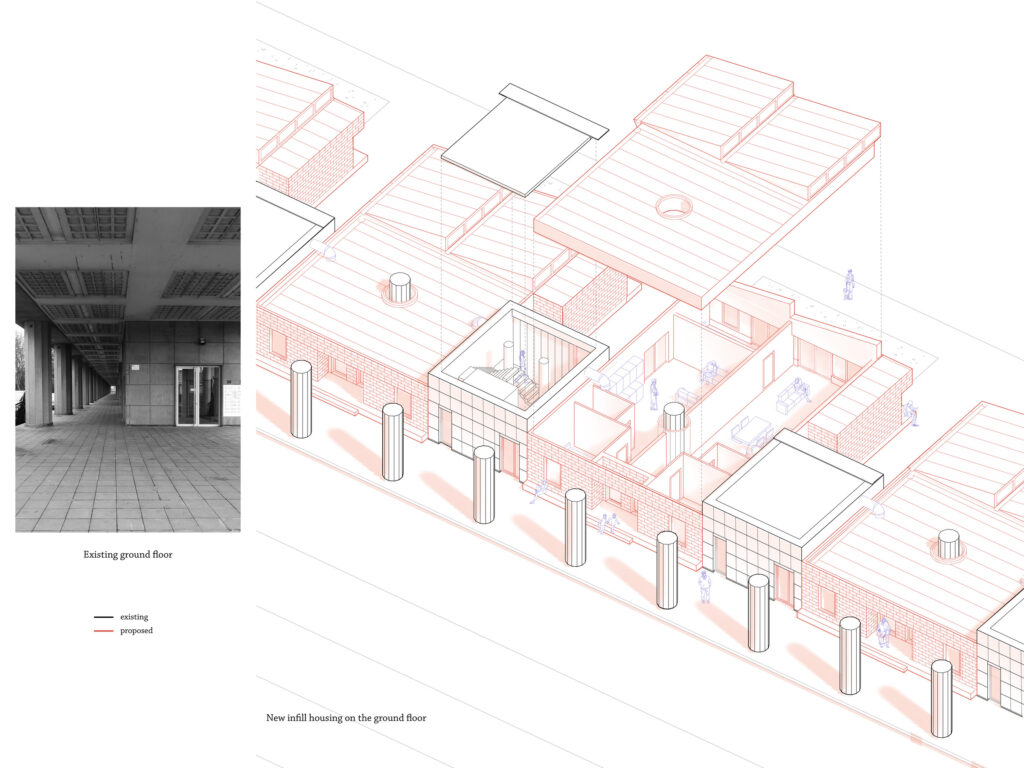
Task: Select the black 'existing' legend line
Action: coord(103,617)
